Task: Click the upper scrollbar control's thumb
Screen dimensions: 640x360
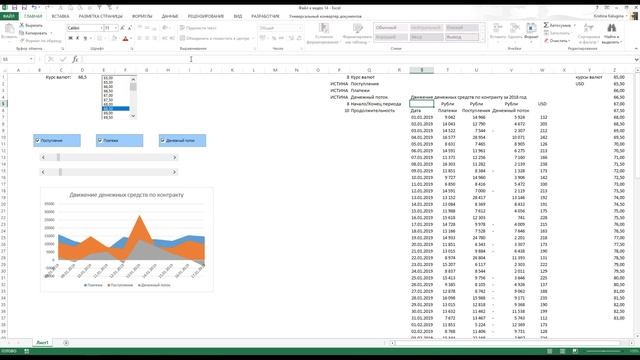Action: click(x=58, y=158)
